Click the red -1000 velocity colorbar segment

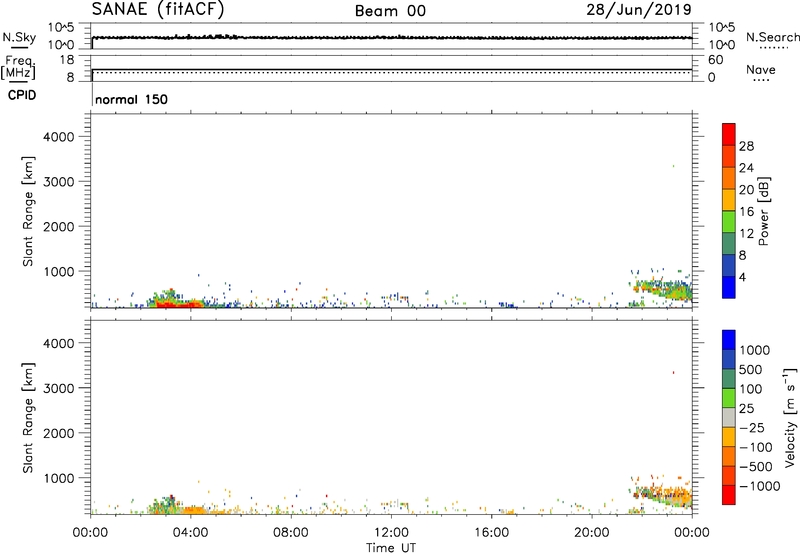[x=729, y=495]
